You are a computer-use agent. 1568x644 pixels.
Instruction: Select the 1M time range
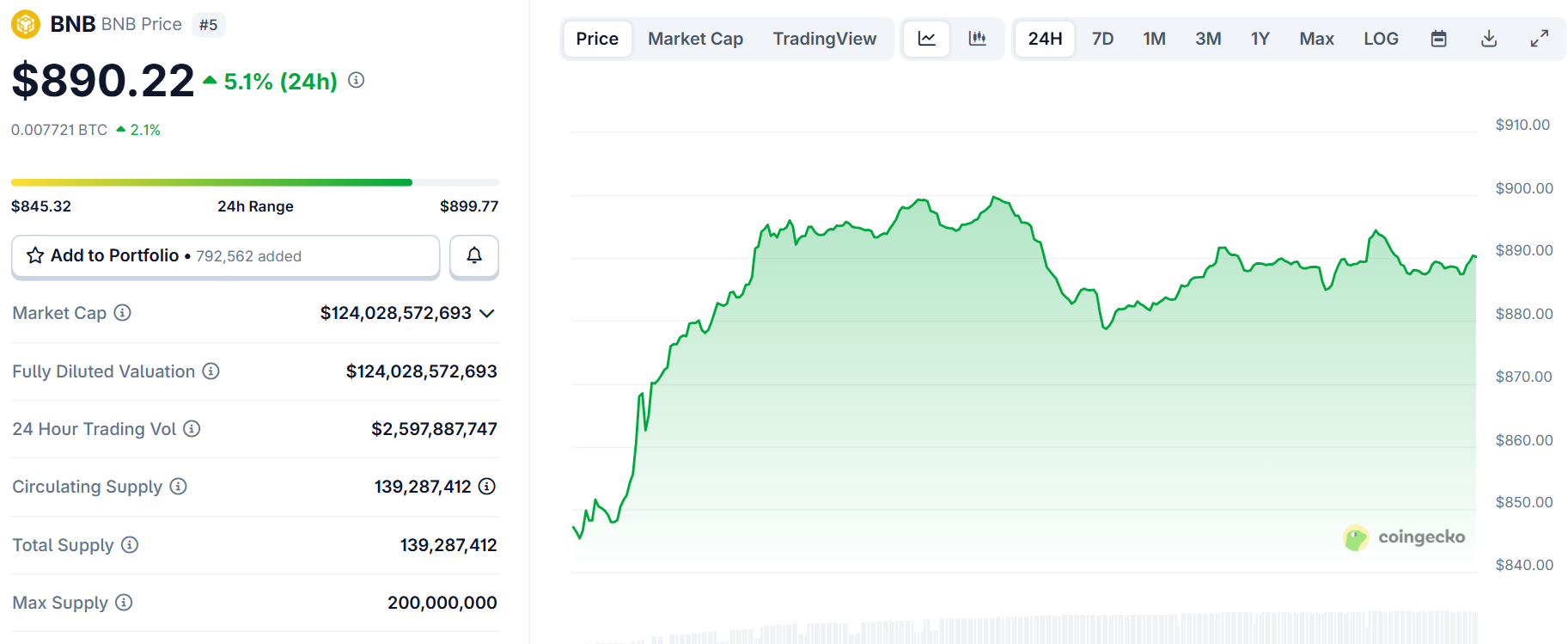(1154, 39)
